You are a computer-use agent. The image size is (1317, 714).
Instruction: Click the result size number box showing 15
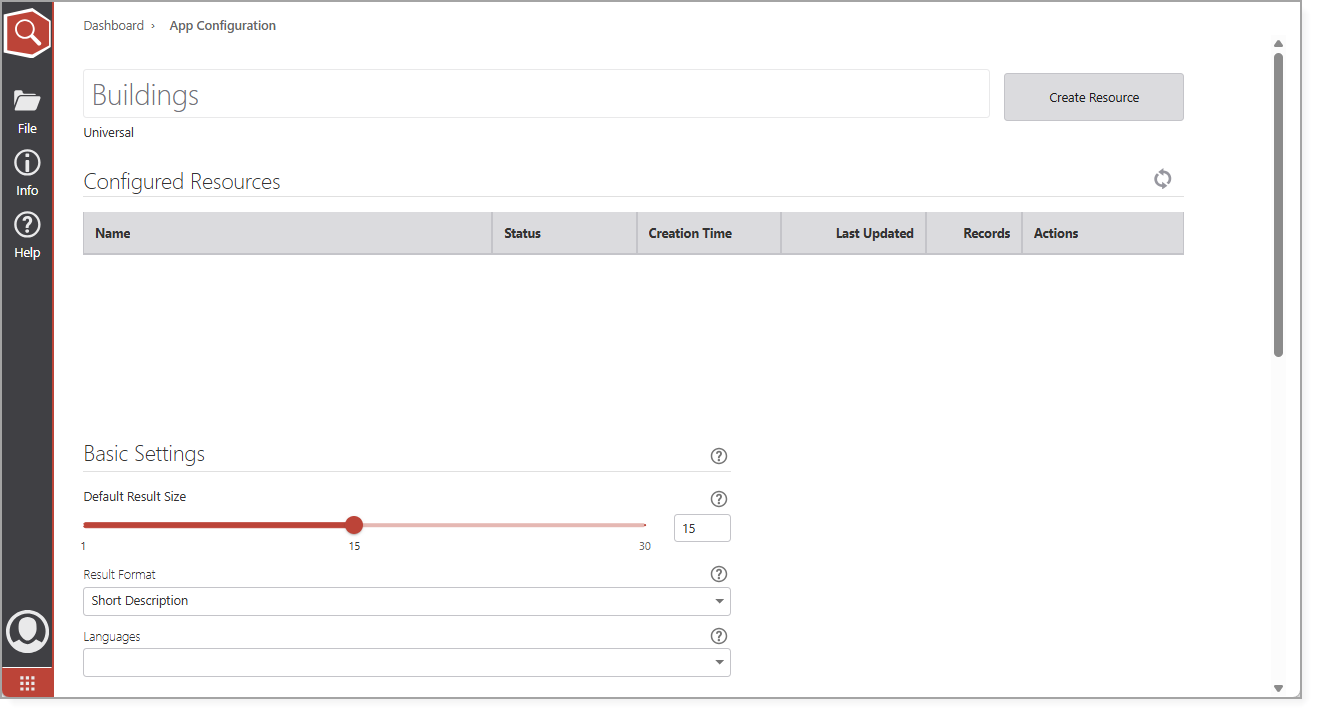click(702, 528)
